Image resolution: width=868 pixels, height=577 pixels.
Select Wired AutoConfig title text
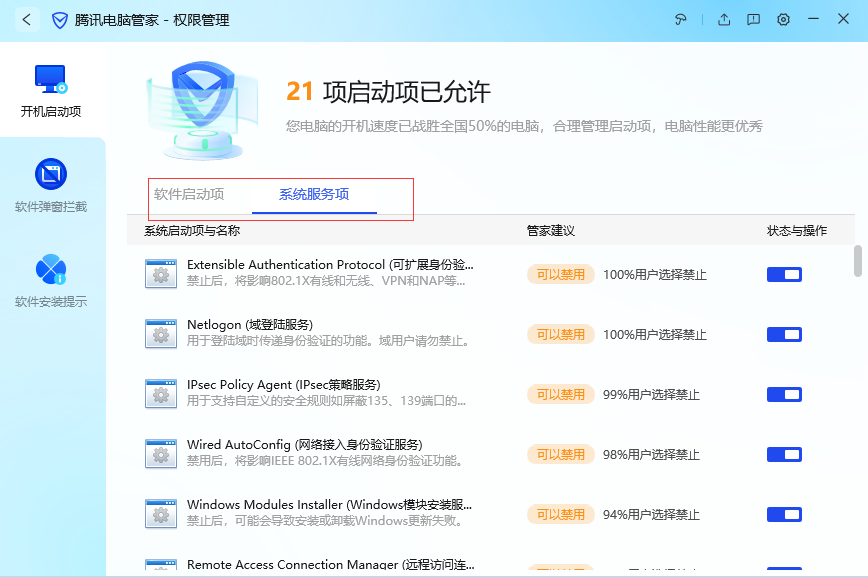tap(304, 445)
